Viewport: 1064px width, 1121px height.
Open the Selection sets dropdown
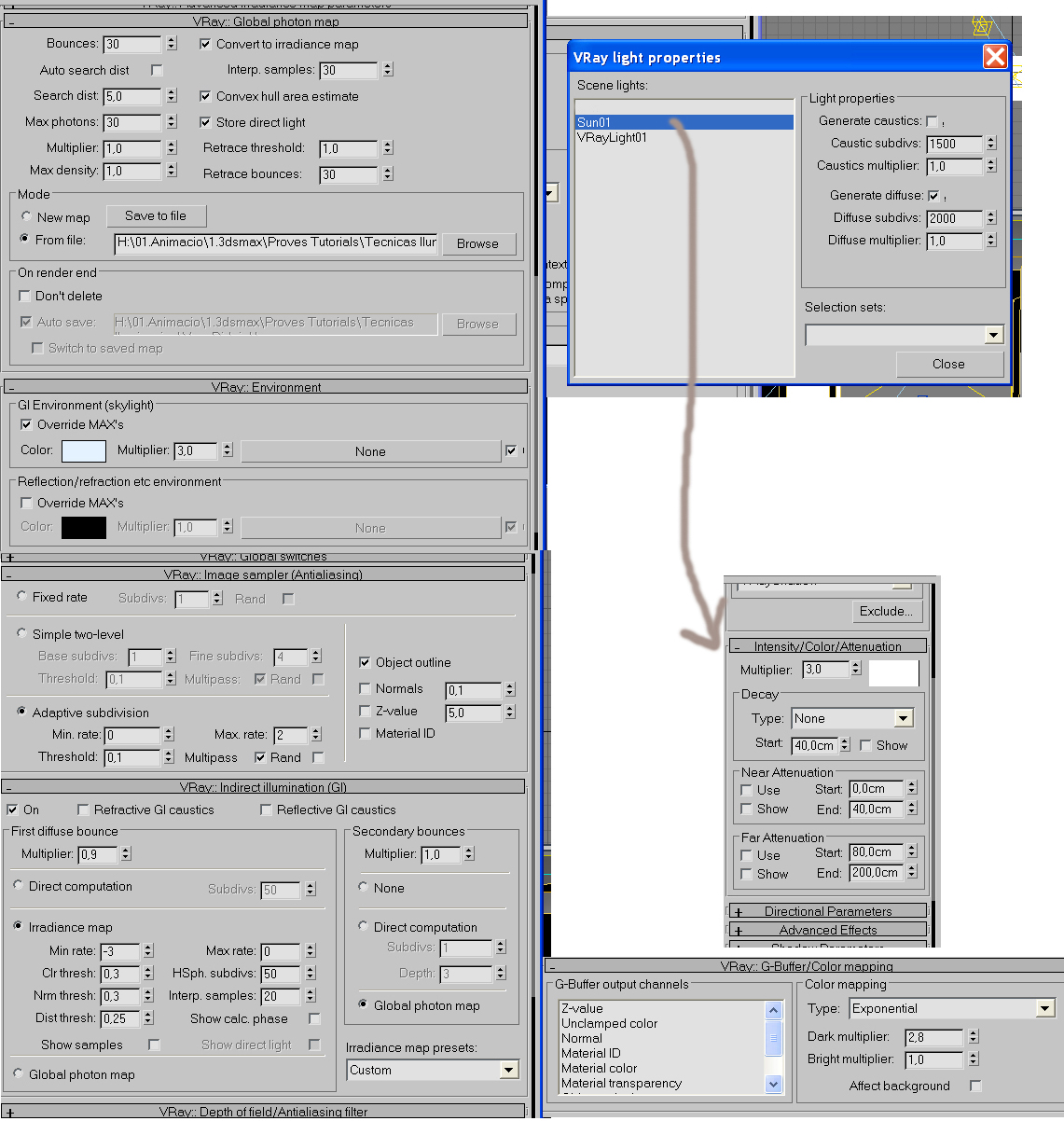point(994,335)
